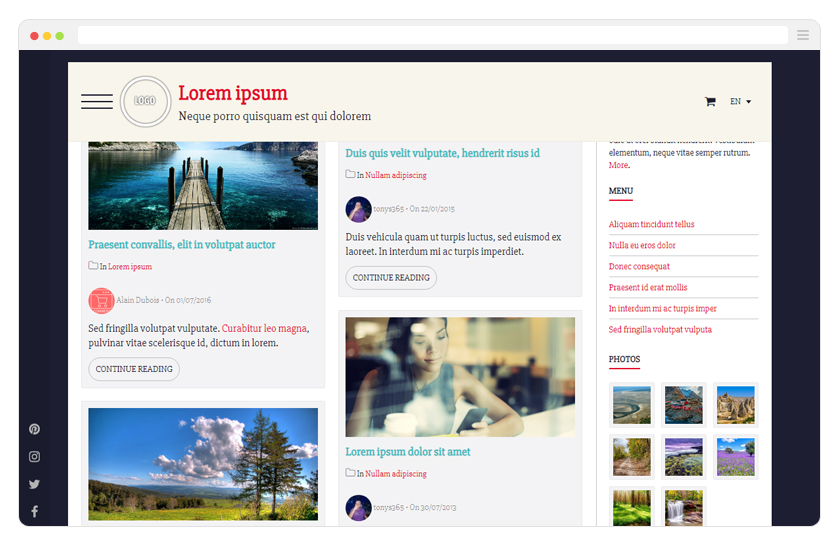Viewport: 840px width, 546px height.
Task: Click the folder icon under Lorem ipsum dolor title
Action: [350, 473]
